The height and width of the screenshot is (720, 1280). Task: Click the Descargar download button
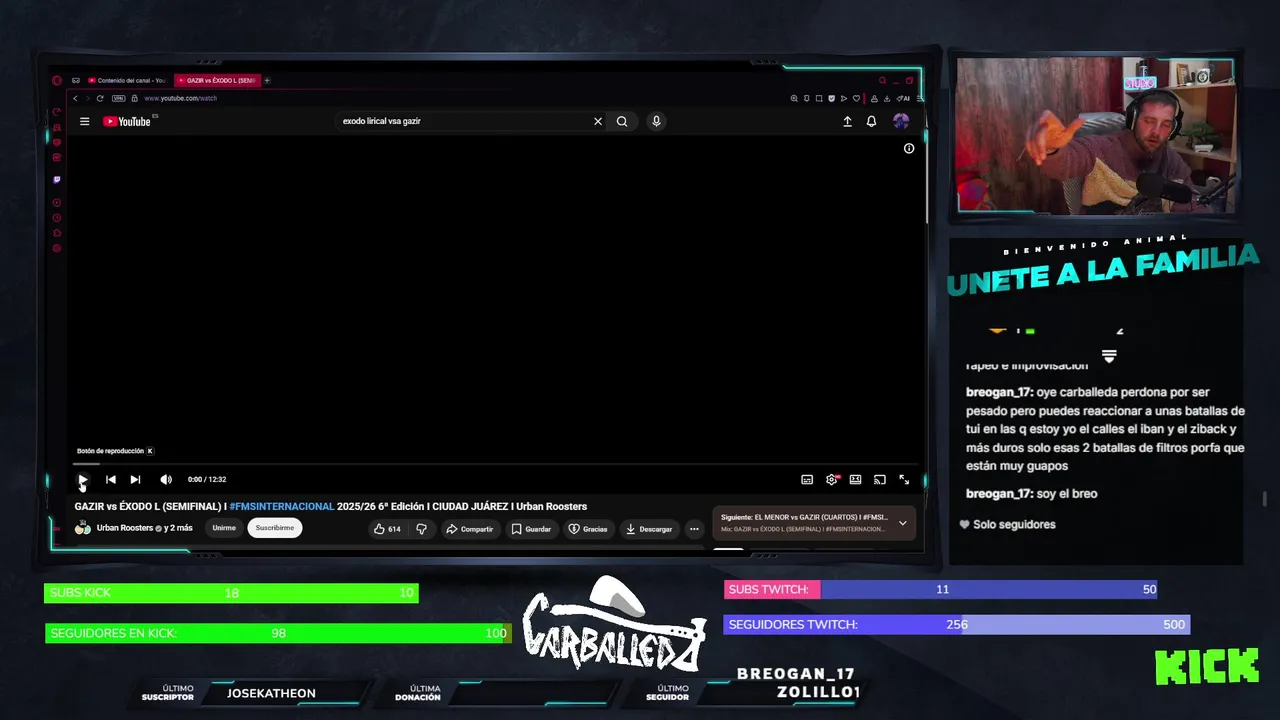click(x=649, y=529)
